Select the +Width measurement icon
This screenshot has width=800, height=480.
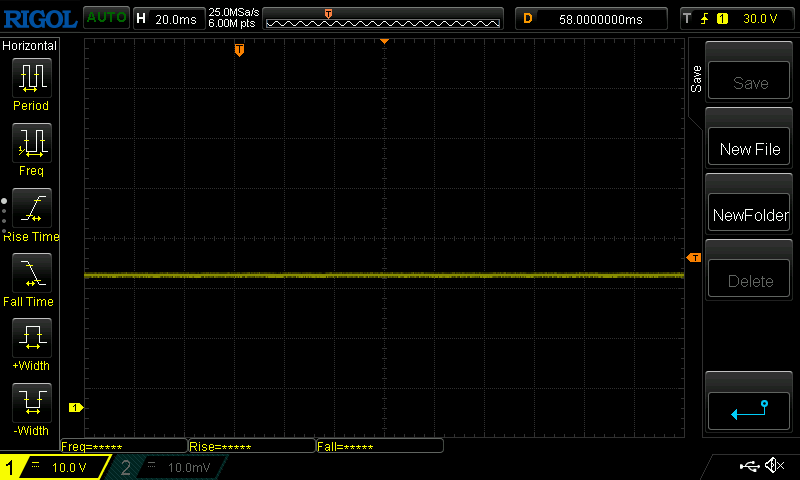point(32,337)
